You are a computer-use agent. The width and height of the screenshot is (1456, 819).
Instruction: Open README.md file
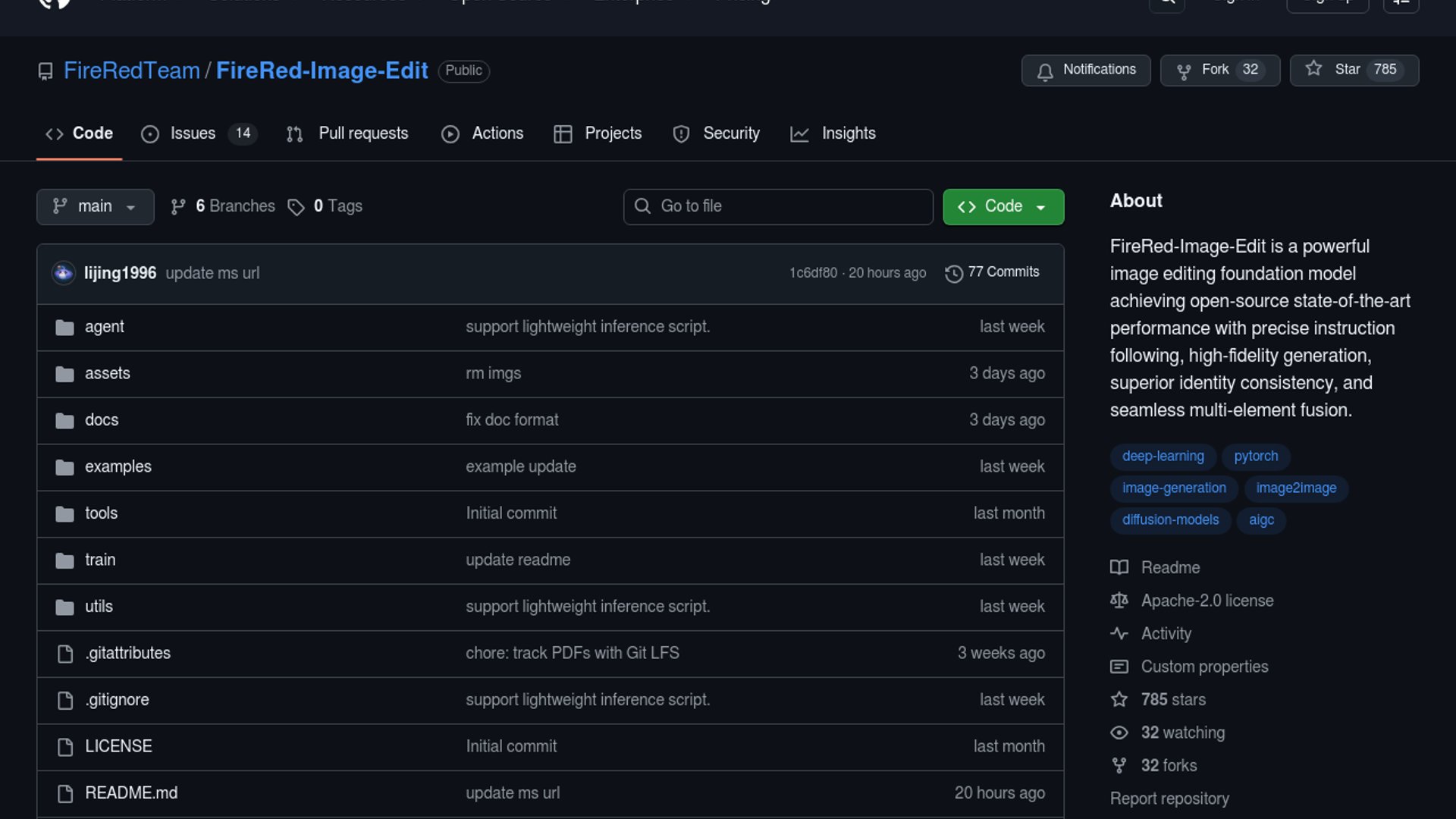tap(131, 792)
